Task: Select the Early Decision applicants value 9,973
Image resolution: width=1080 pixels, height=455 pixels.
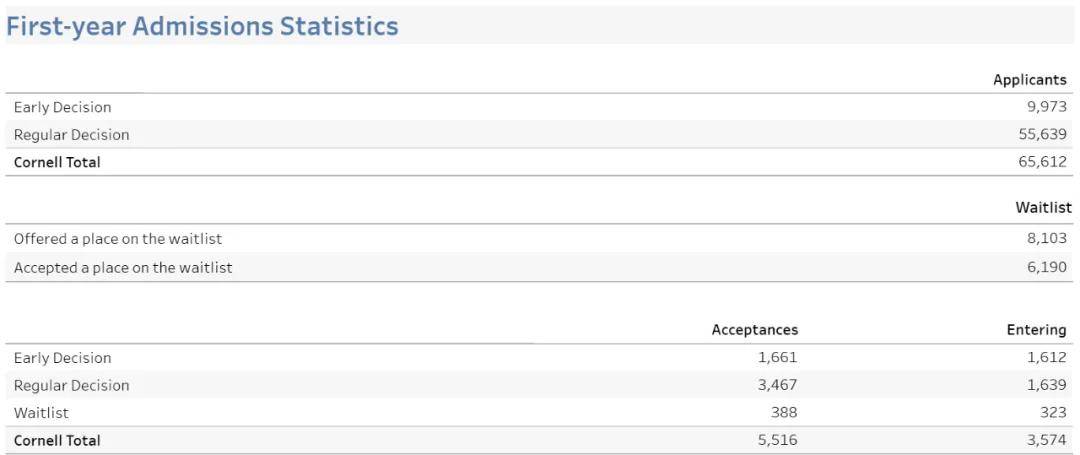Action: pos(1046,107)
